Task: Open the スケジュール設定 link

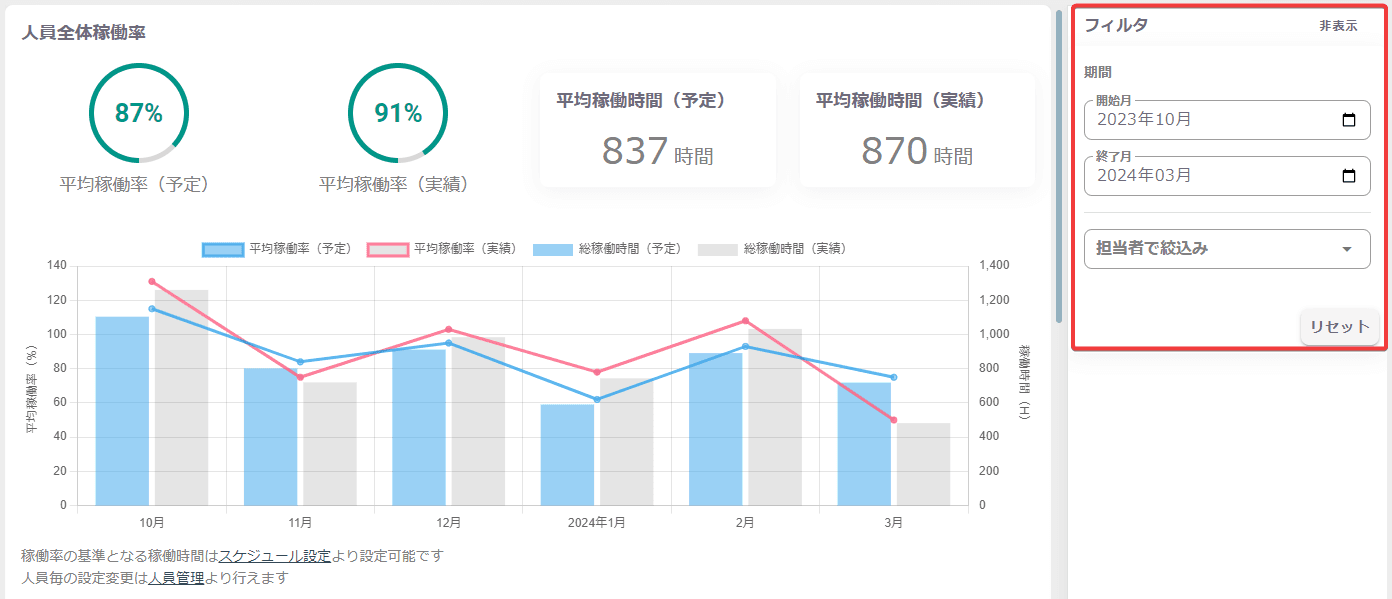Action: (275, 555)
